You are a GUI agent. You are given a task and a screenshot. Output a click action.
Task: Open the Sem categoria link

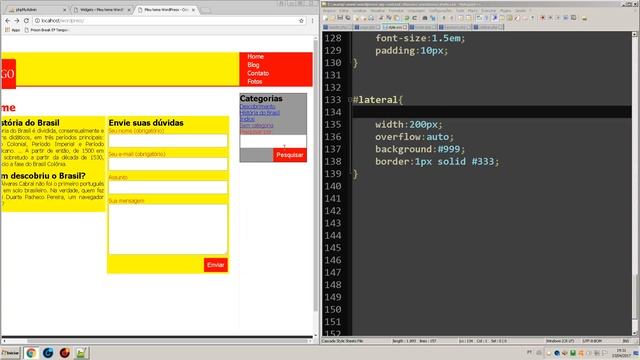coord(256,125)
